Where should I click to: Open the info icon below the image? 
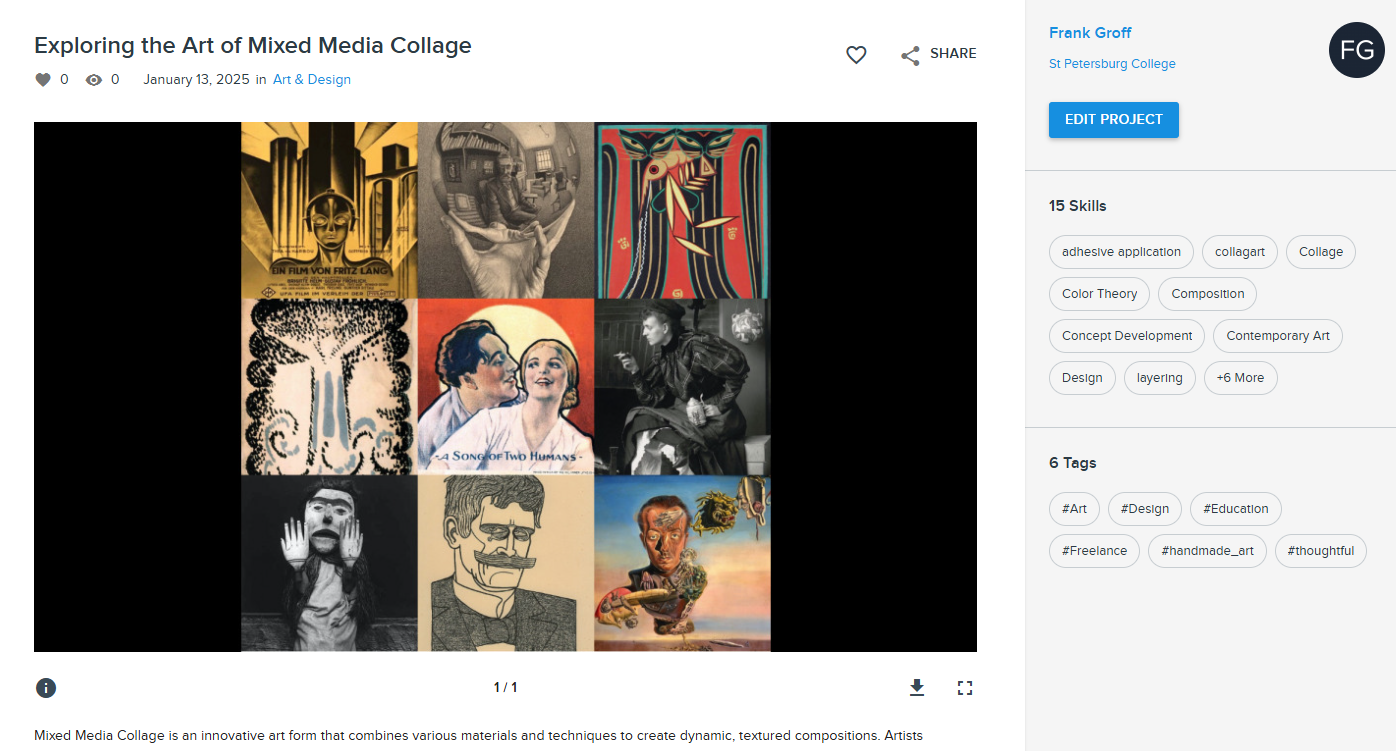pos(46,688)
